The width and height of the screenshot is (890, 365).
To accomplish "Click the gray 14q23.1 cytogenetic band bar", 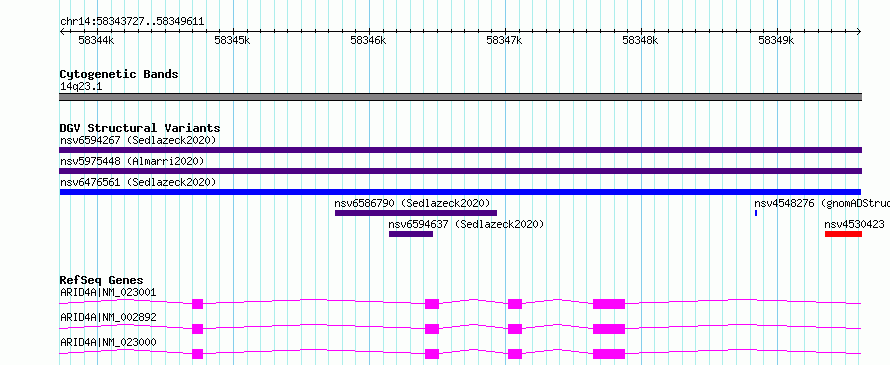I will coord(460,97).
